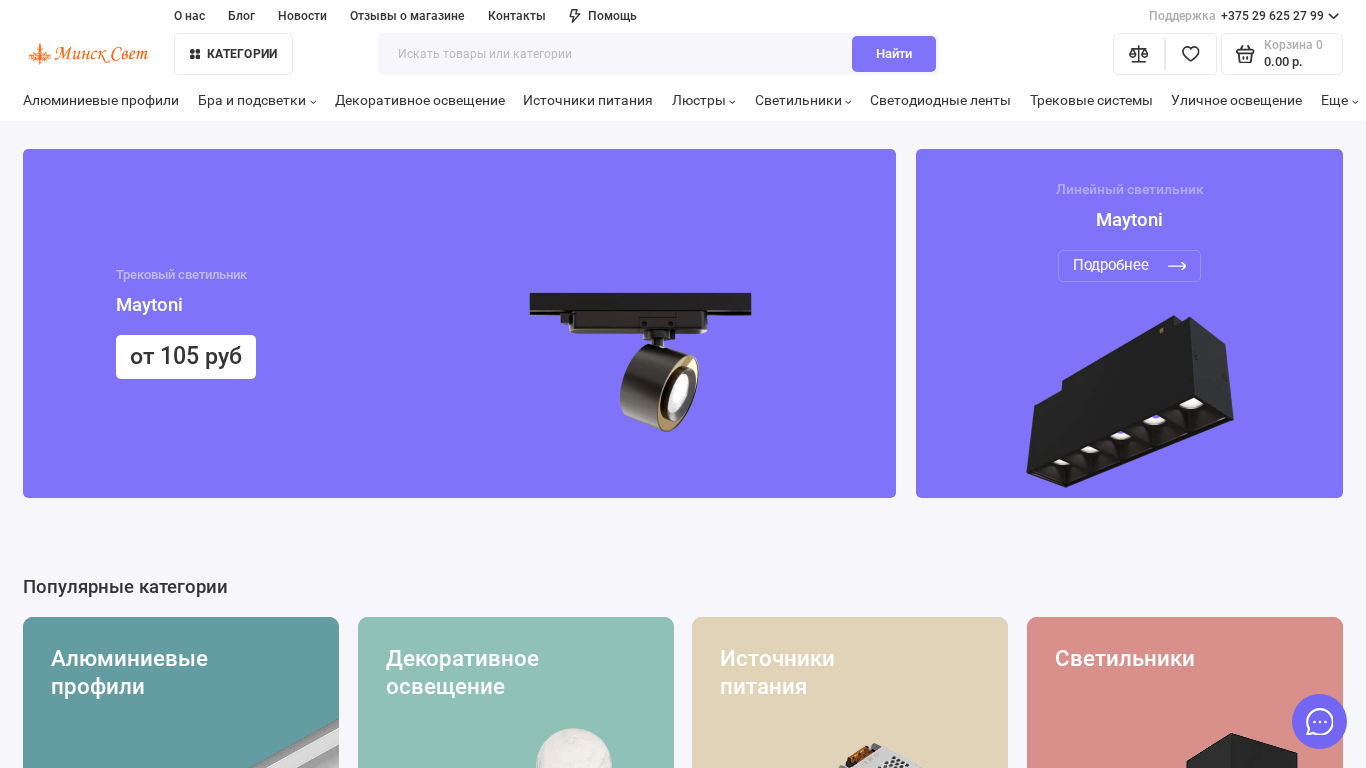The width and height of the screenshot is (1366, 768).
Task: Click the arrow icon in Подробнее button
Action: click(1177, 266)
